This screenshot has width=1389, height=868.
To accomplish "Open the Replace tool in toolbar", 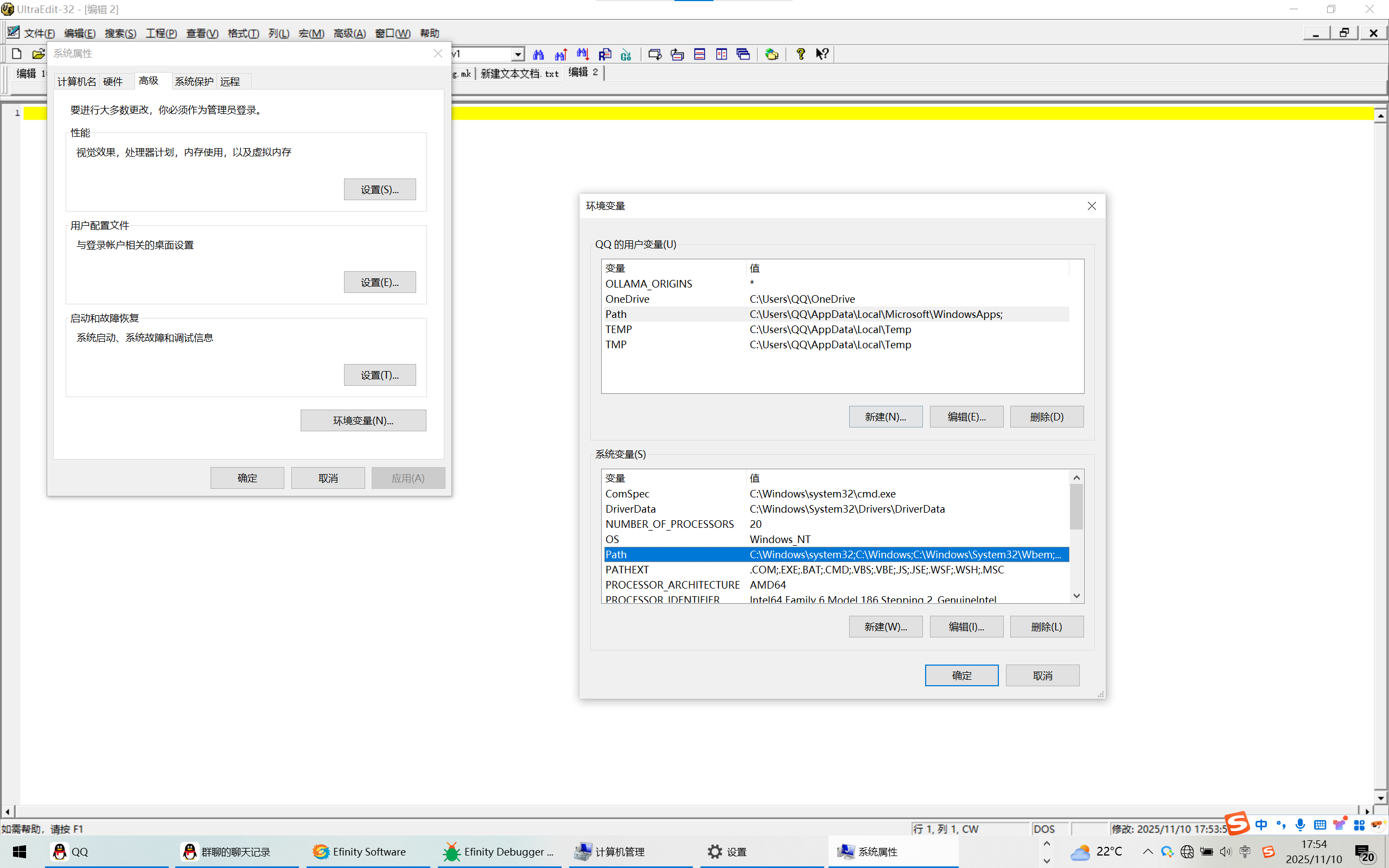I will tap(604, 54).
